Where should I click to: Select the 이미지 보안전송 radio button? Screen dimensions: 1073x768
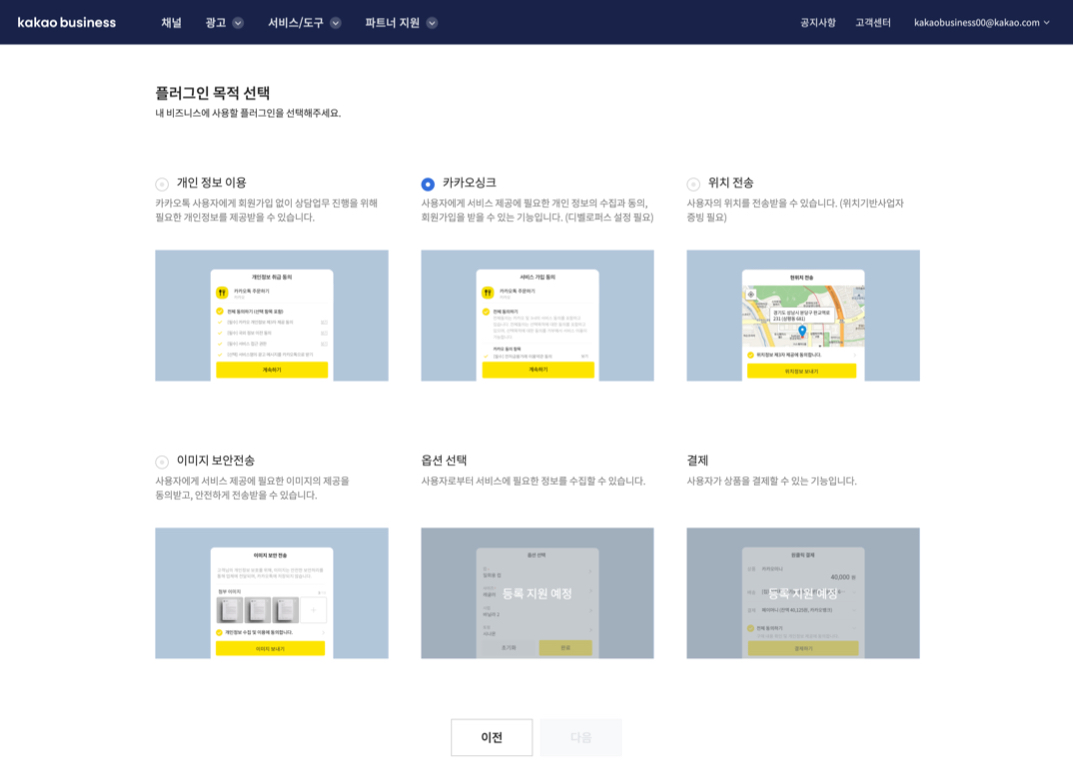click(x=162, y=462)
